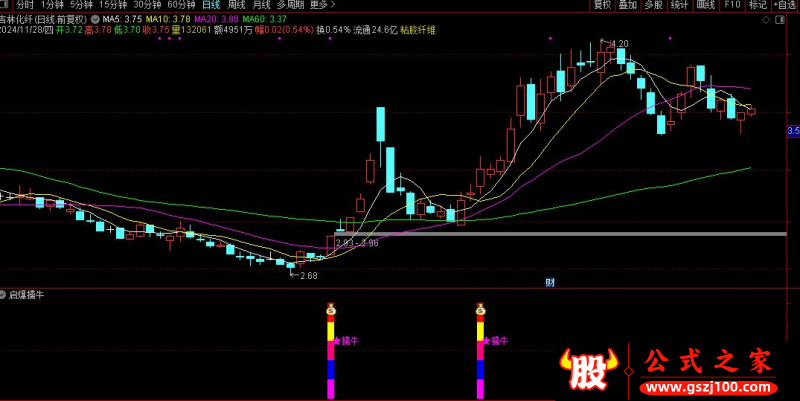
Task: Click the 4.20 high price annotation
Action: (619, 44)
